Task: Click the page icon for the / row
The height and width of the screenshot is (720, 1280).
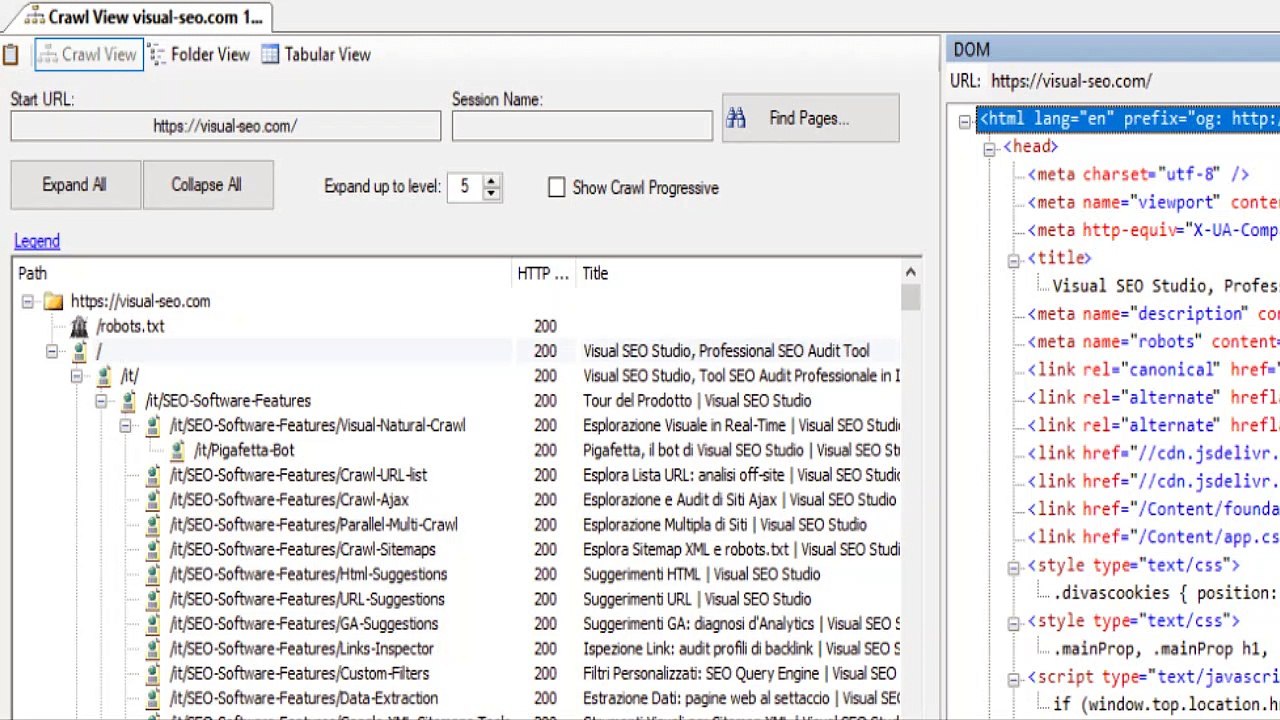Action: pyautogui.click(x=79, y=351)
